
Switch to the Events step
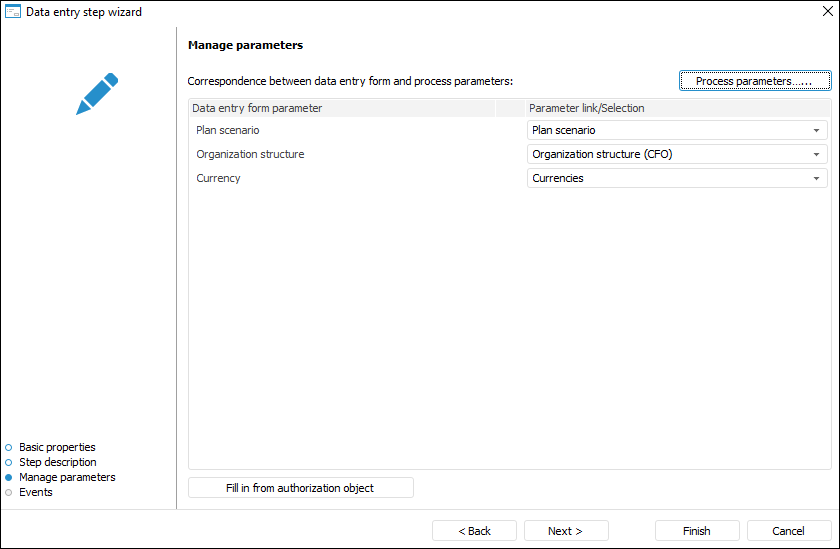[x=36, y=492]
